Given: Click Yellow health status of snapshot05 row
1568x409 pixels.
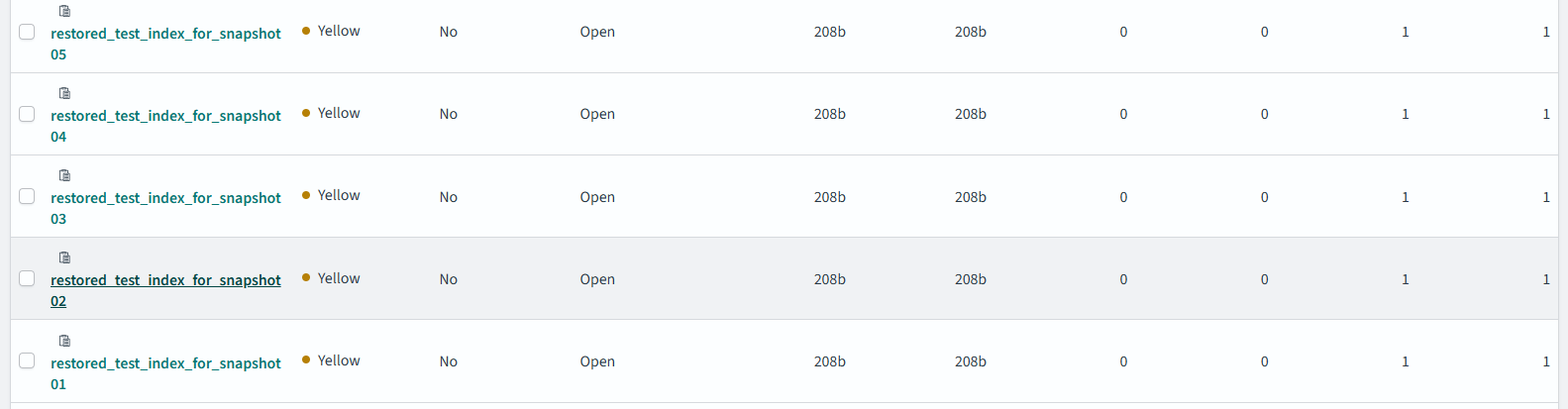Looking at the screenshot, I should [x=338, y=31].
